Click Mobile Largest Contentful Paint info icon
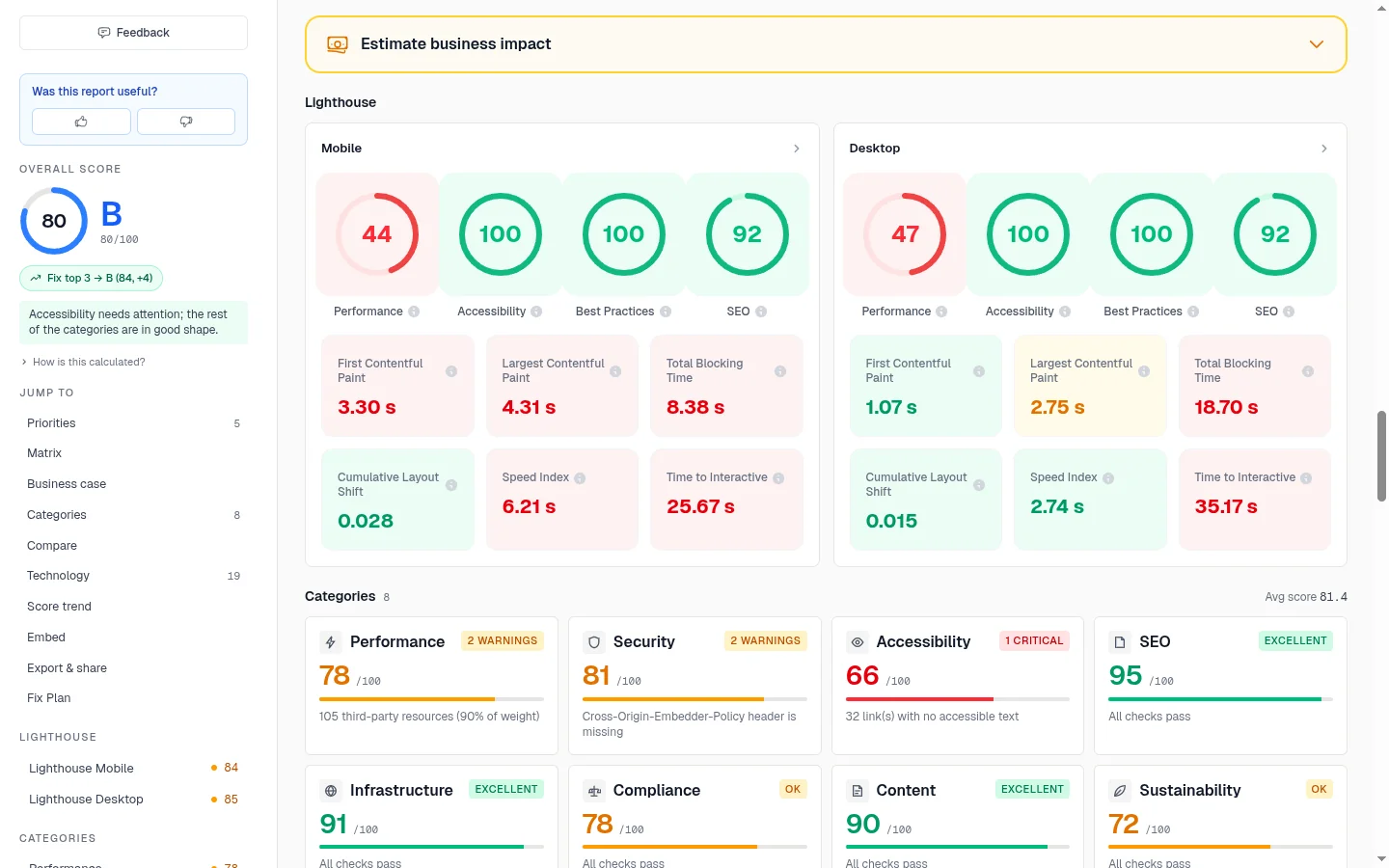The width and height of the screenshot is (1389, 868). pyautogui.click(x=615, y=371)
